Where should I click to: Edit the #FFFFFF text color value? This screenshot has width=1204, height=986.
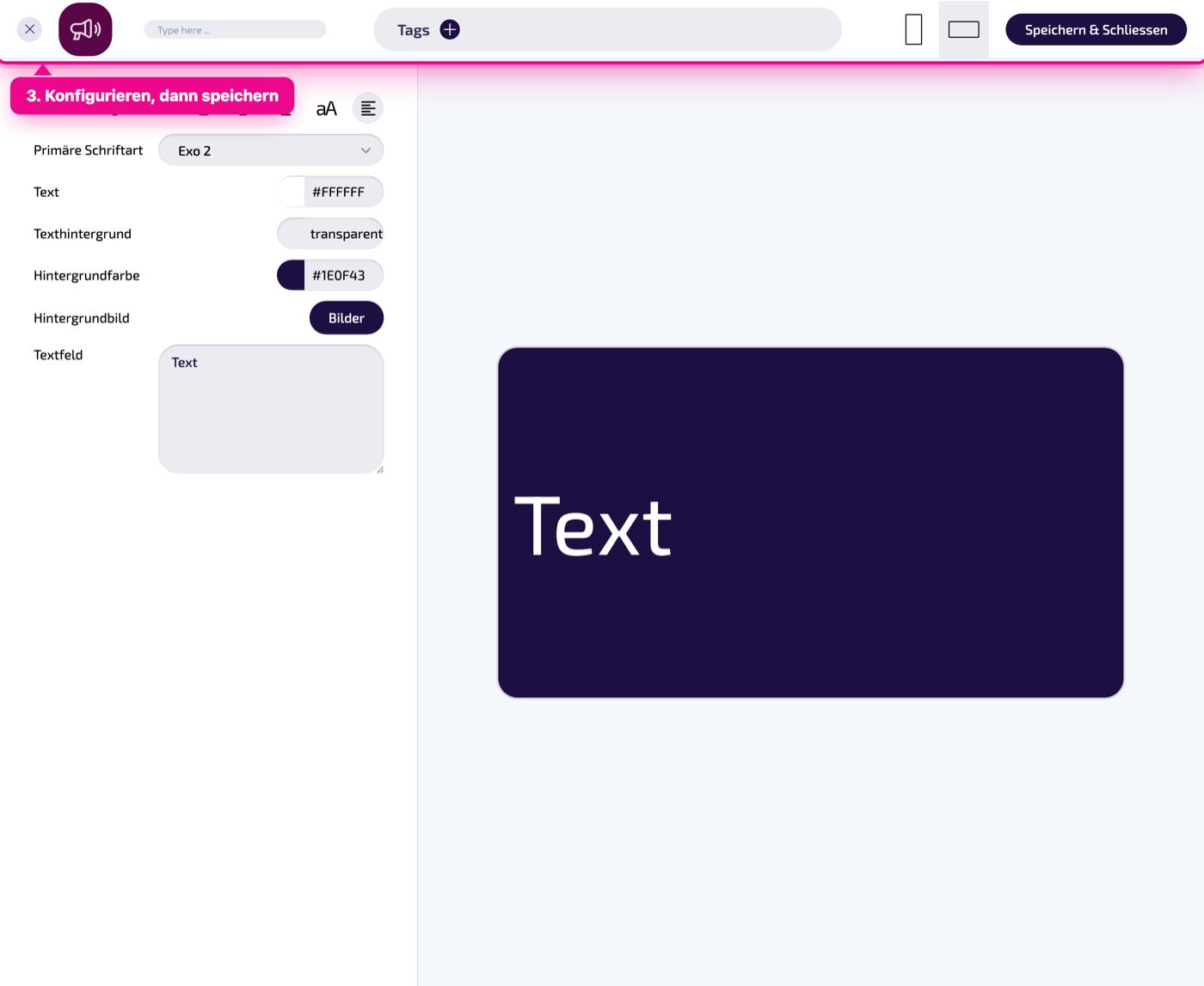[343, 192]
